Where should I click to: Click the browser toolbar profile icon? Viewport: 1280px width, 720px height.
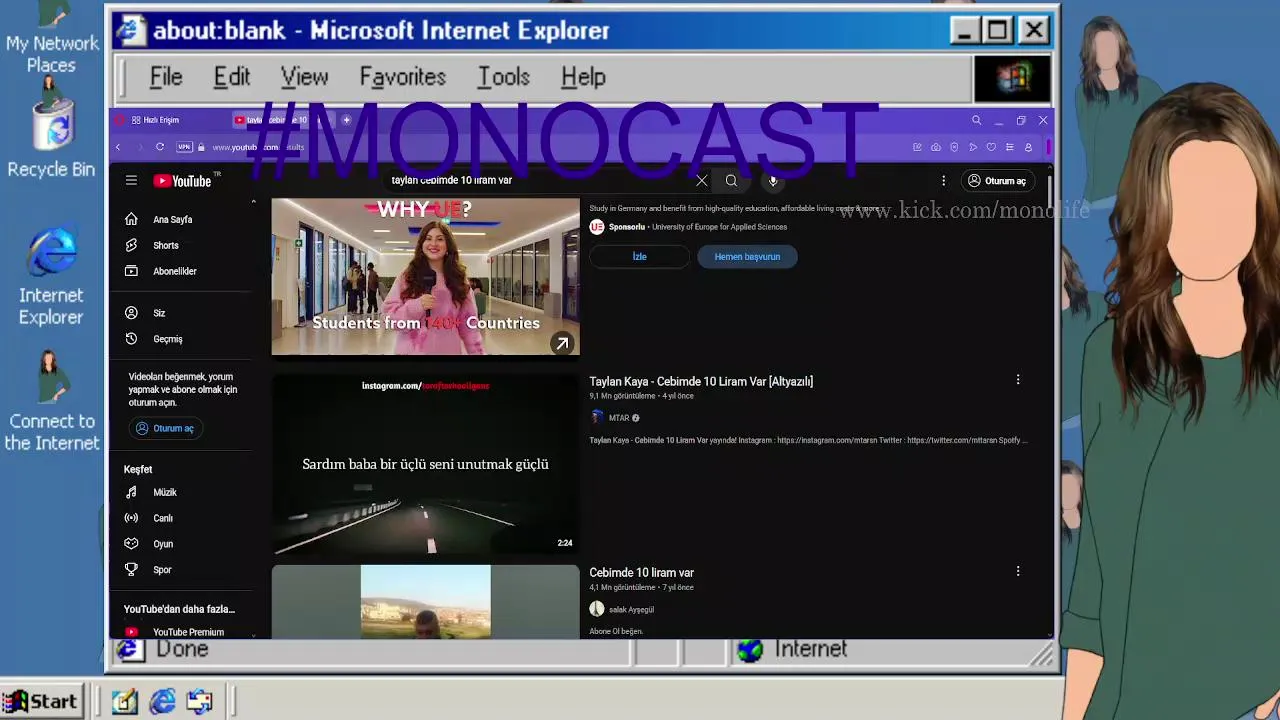tap(1028, 147)
